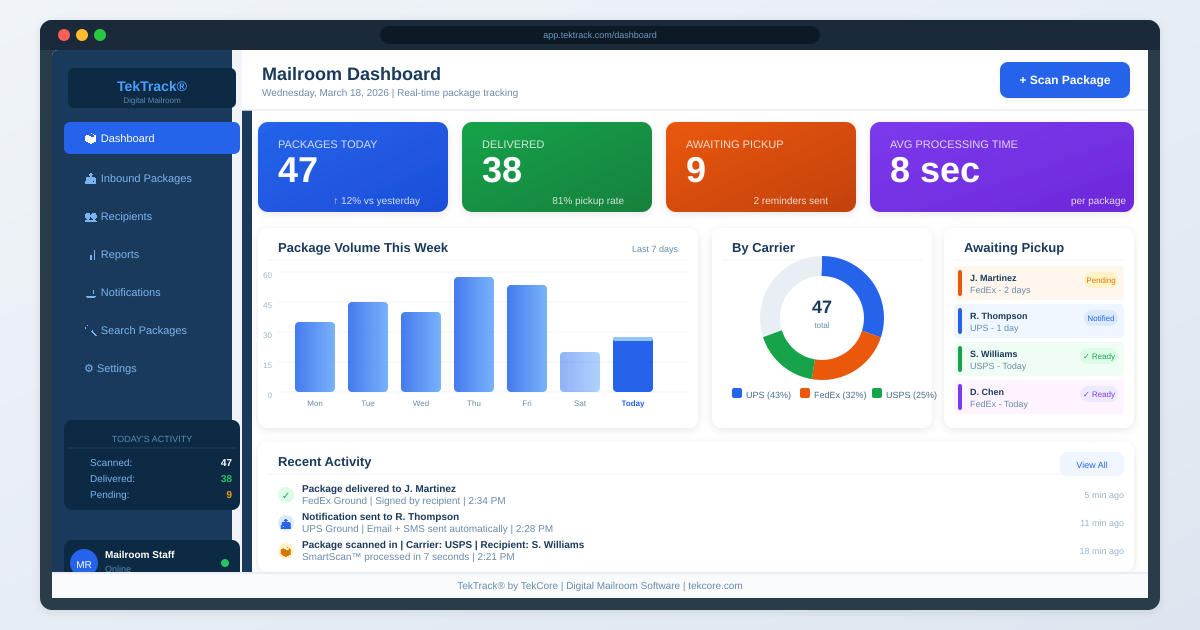The image size is (1200, 630).
Task: Click the blue UPS legend swatch
Action: [737, 394]
